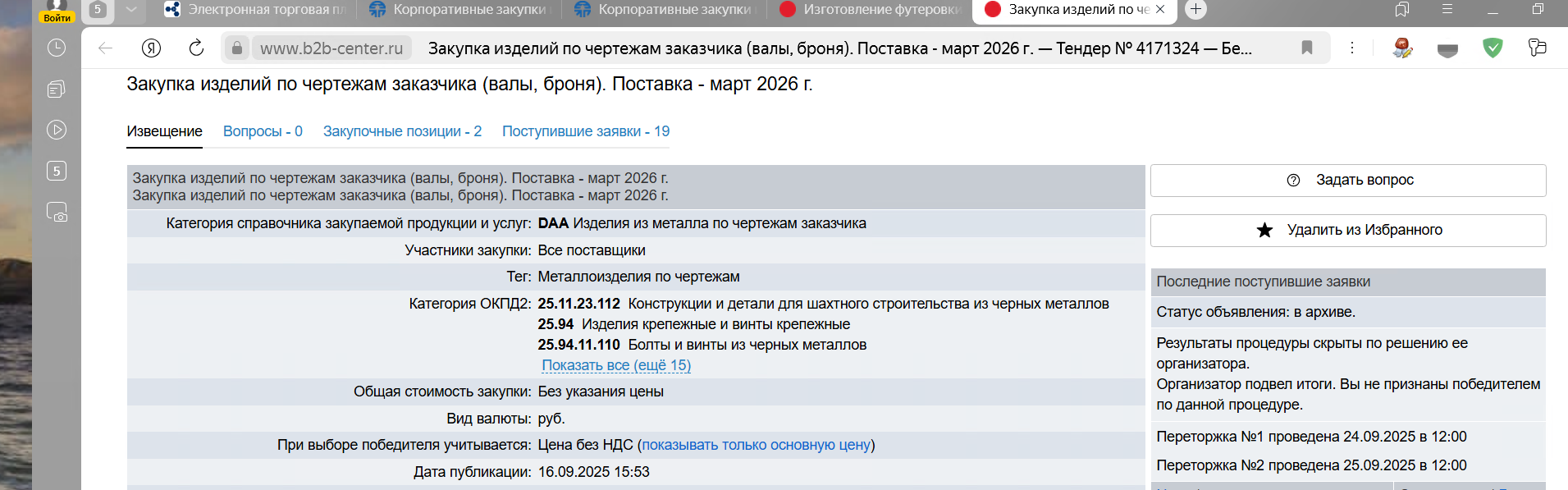Click the lock site security icon

point(236,48)
